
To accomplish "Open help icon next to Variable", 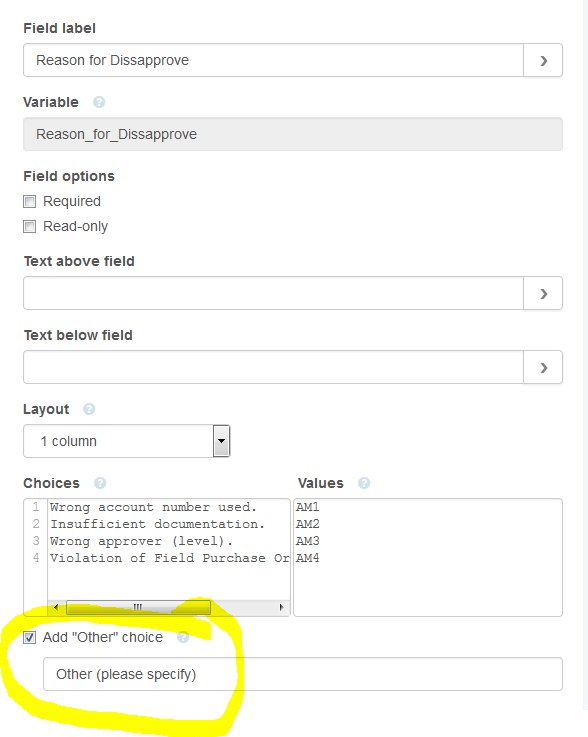I will pyautogui.click(x=99, y=102).
